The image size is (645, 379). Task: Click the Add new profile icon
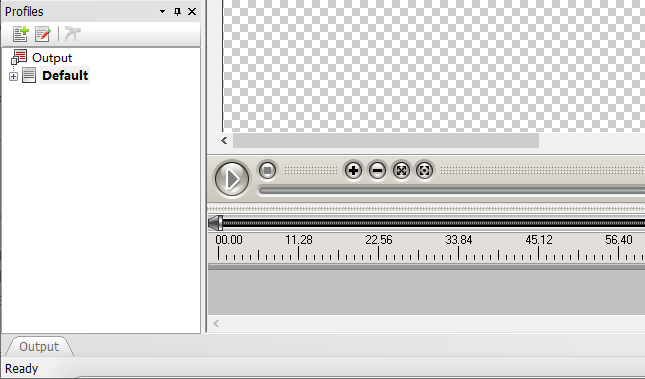(x=21, y=34)
